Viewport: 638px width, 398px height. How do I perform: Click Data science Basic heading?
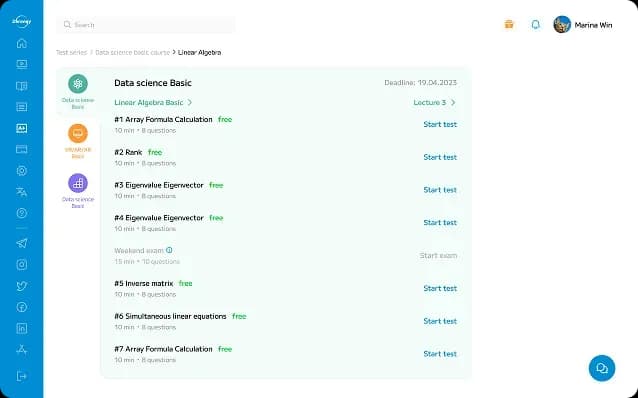click(153, 83)
